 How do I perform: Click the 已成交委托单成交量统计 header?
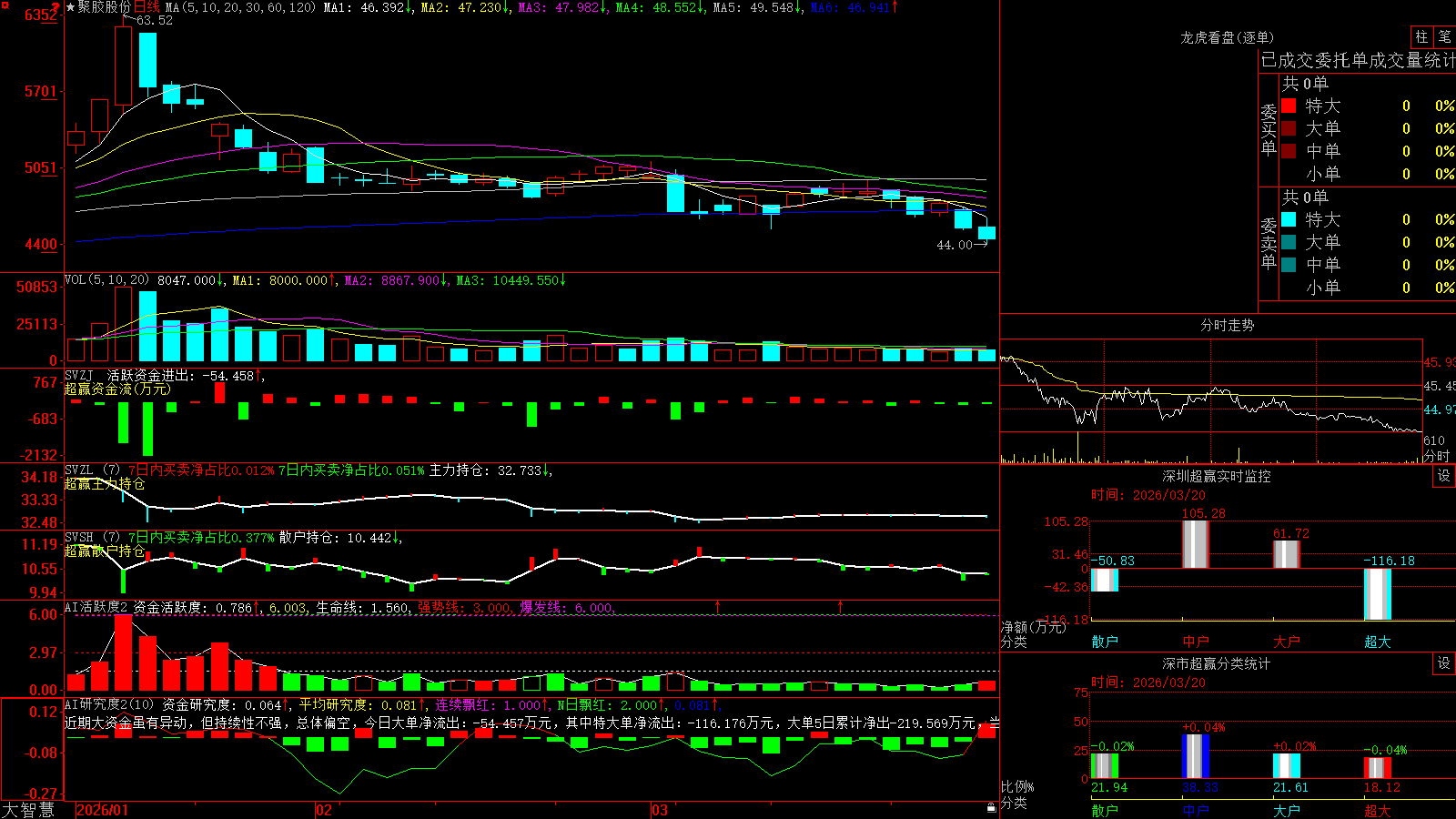pyautogui.click(x=1358, y=60)
